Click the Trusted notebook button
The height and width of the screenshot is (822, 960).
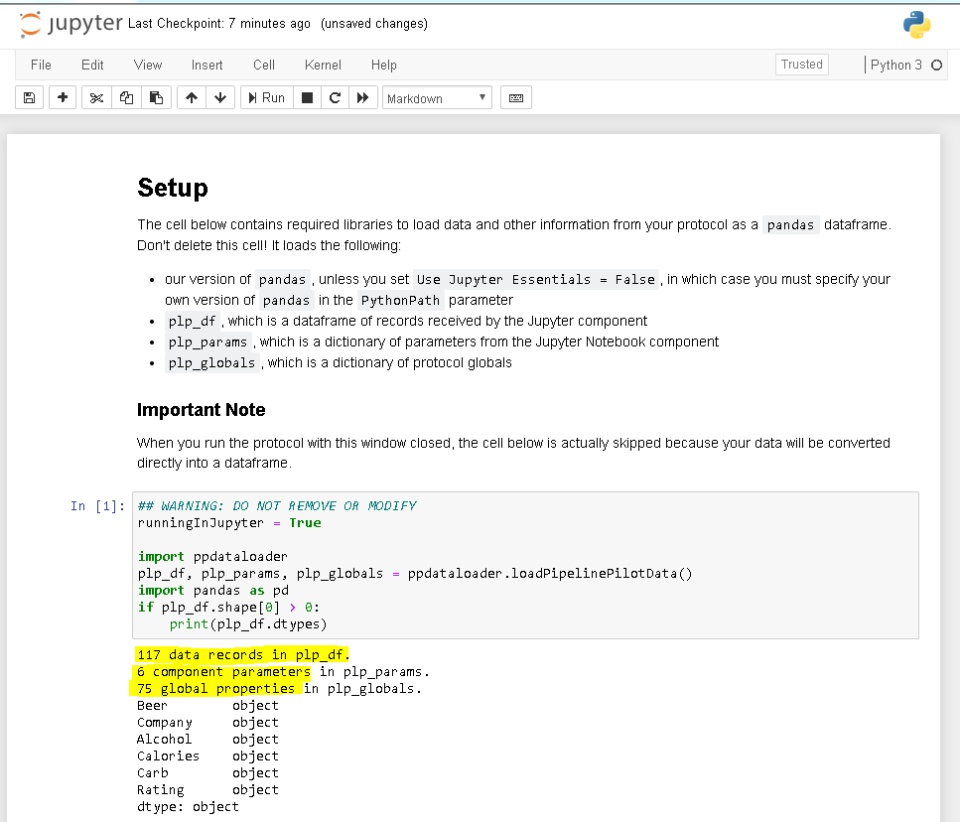click(801, 64)
